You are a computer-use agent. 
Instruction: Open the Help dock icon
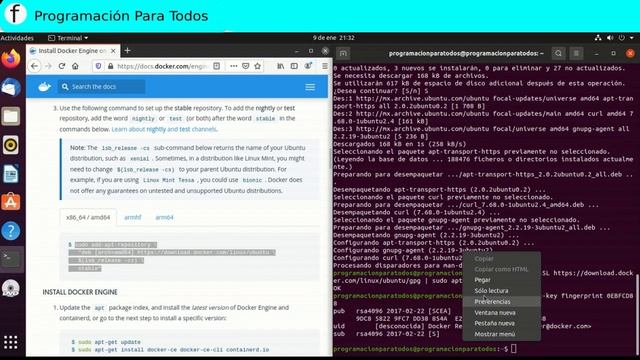(11, 231)
